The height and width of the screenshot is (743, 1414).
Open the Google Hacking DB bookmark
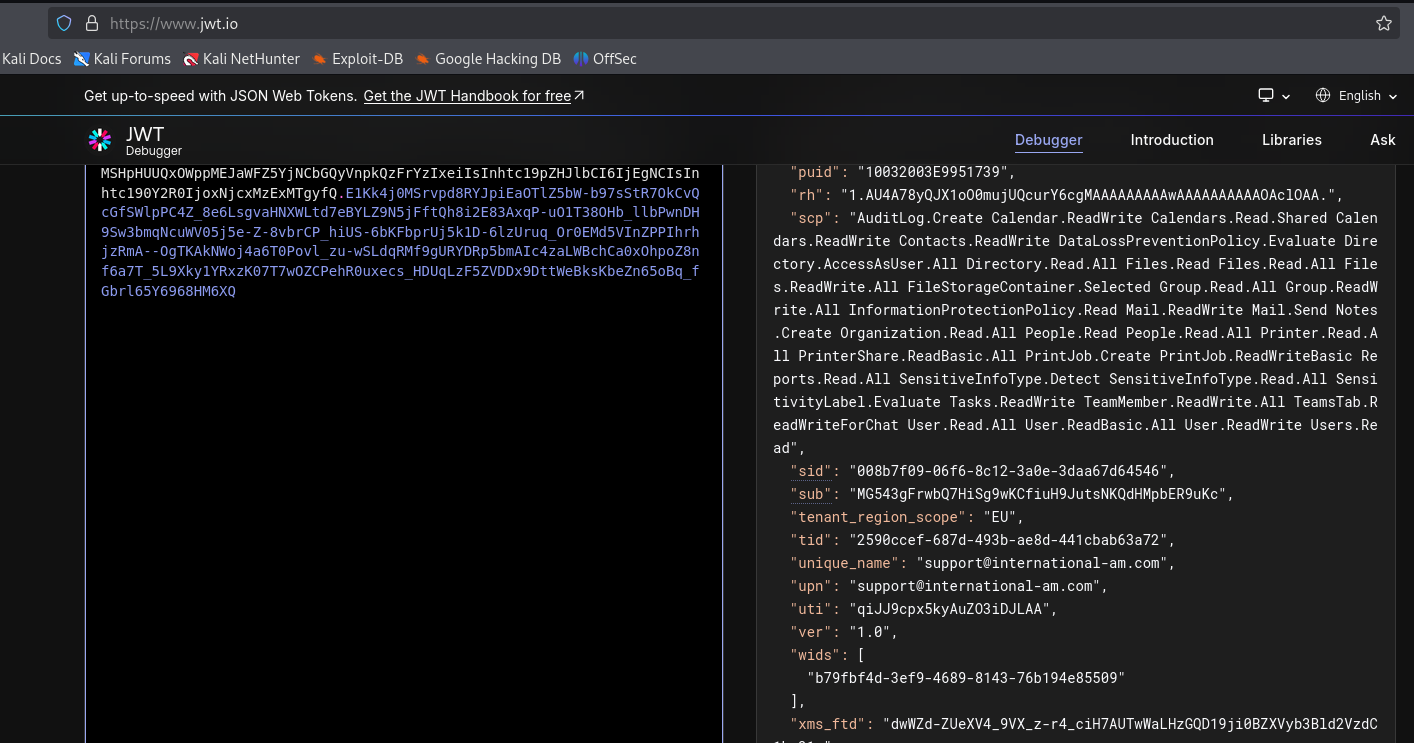click(x=488, y=59)
